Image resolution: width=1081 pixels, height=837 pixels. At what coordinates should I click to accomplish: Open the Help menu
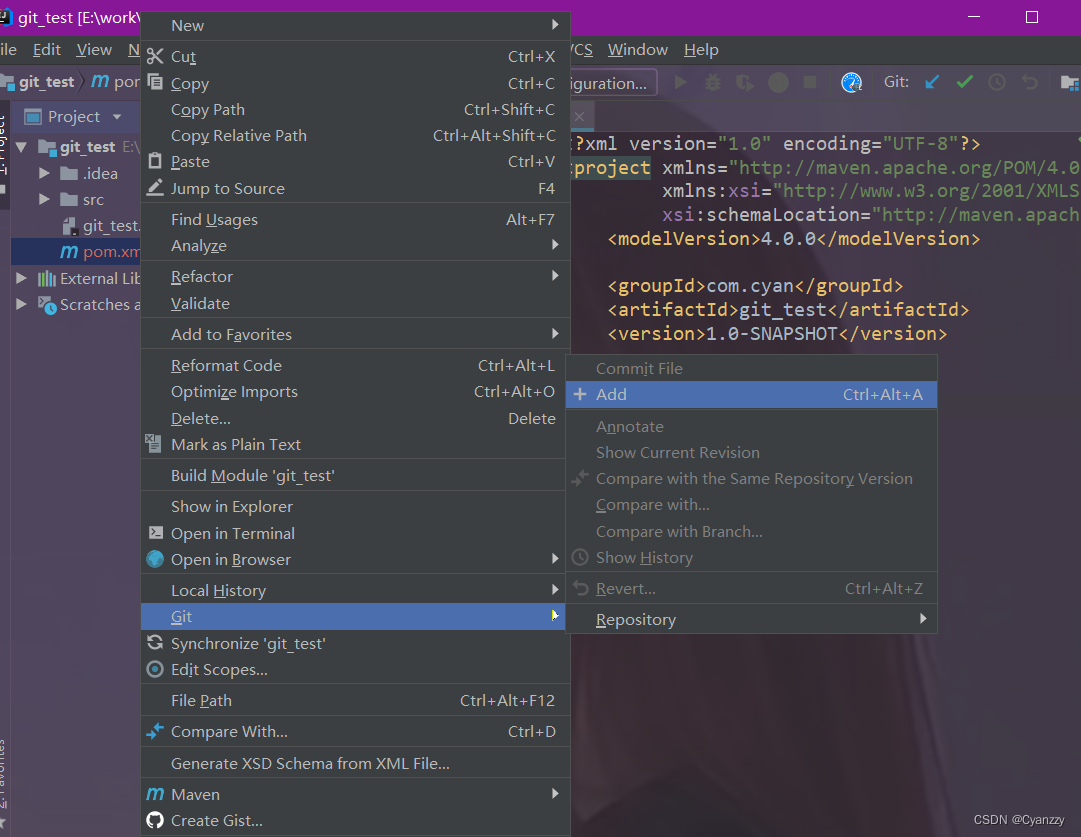(701, 50)
